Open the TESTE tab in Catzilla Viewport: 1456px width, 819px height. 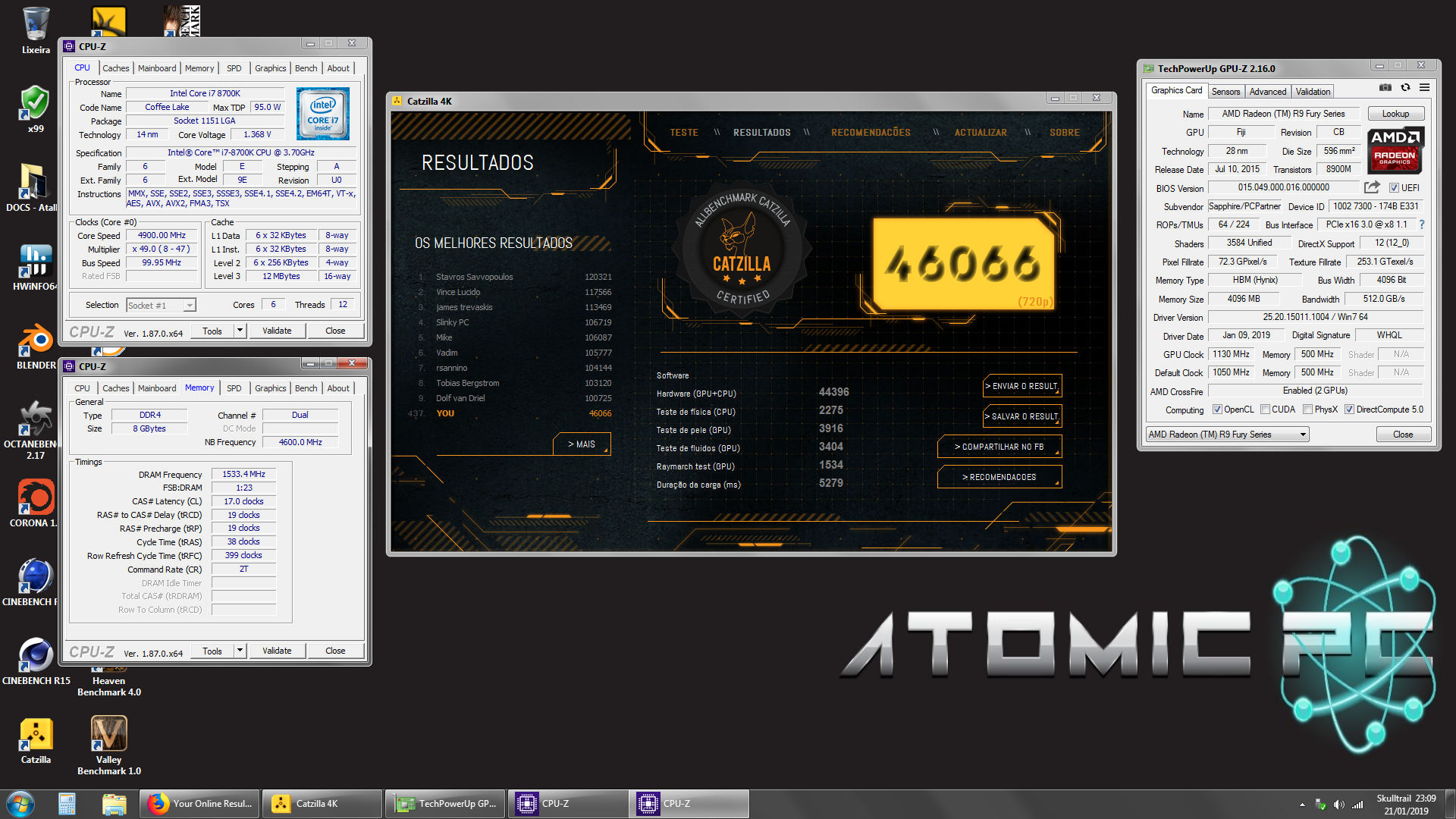[x=684, y=133]
